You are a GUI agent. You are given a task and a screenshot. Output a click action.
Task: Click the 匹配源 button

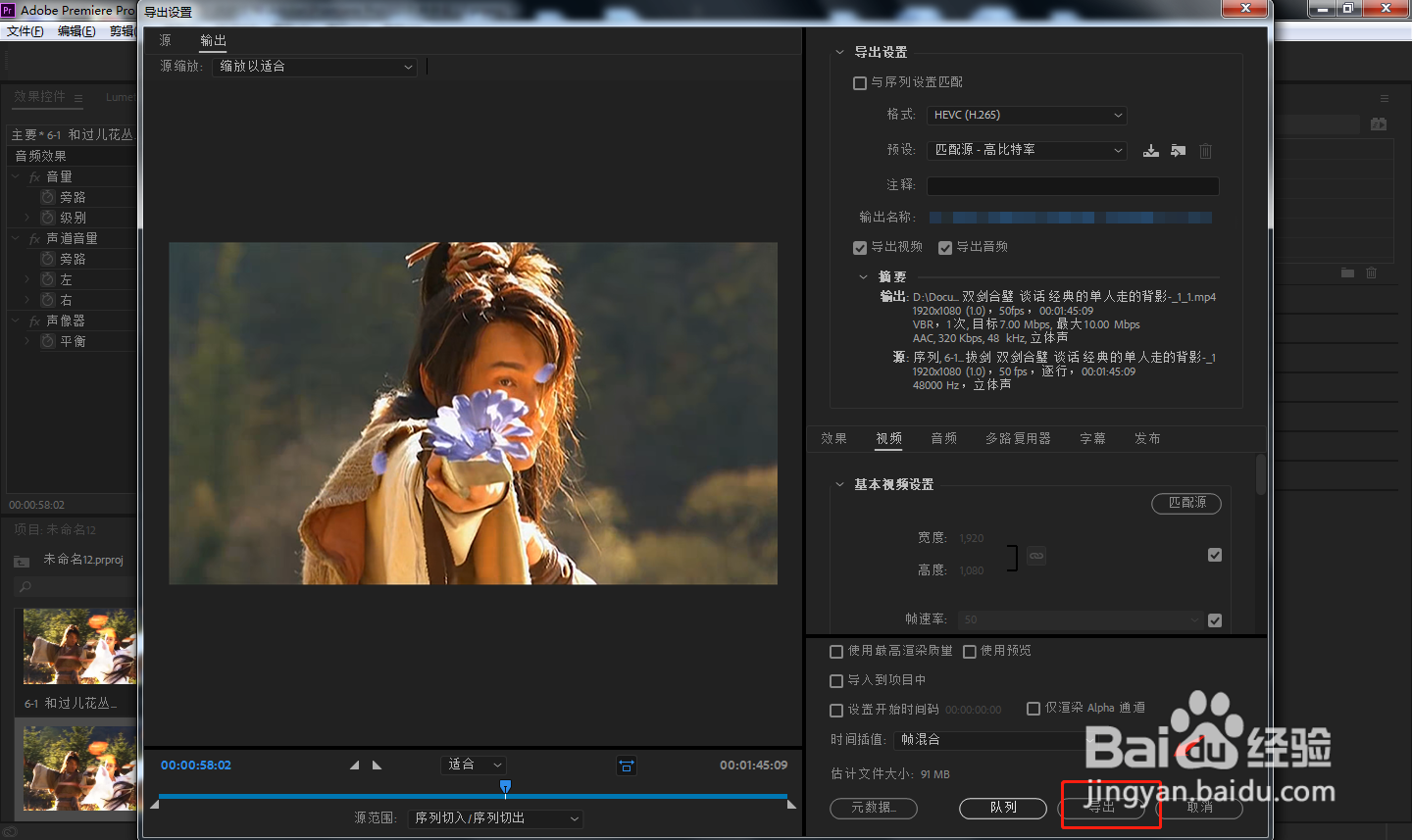pyautogui.click(x=1186, y=503)
